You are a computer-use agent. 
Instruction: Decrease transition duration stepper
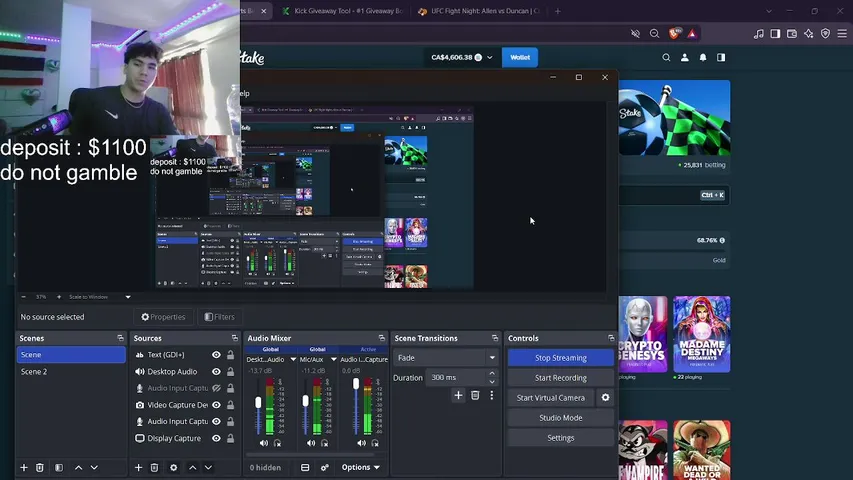pos(492,381)
